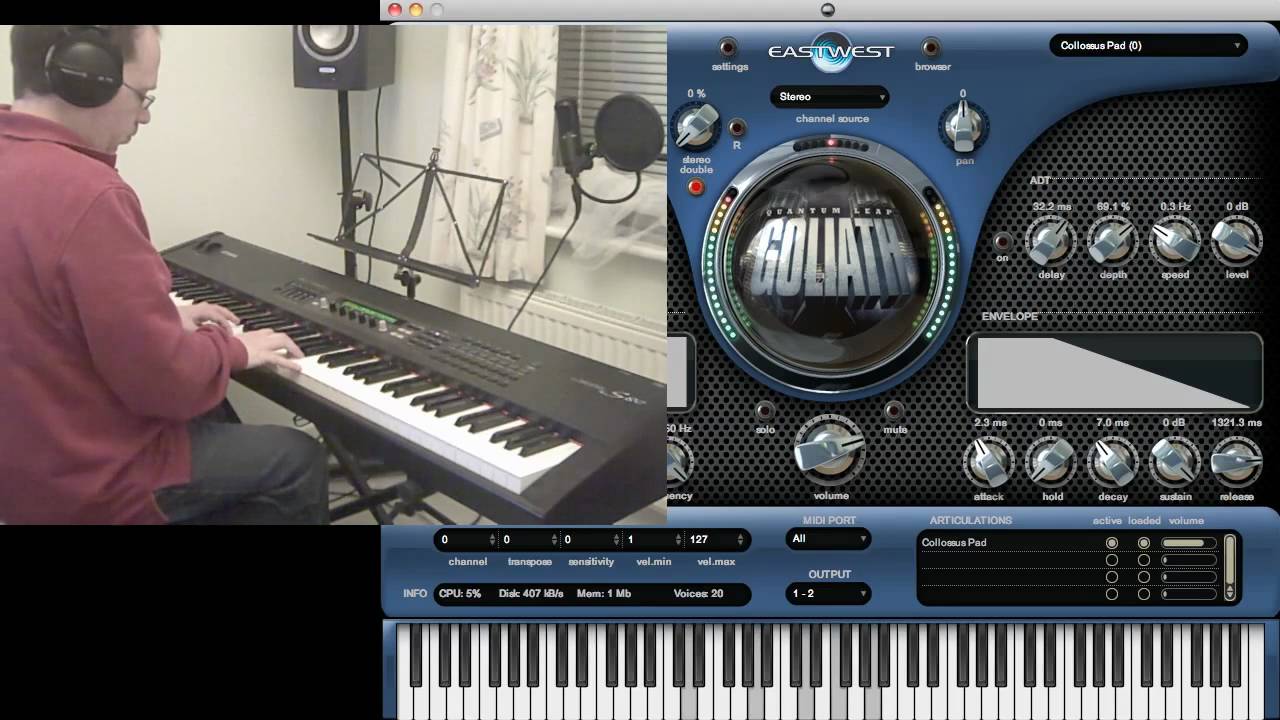The height and width of the screenshot is (720, 1280).
Task: Click the Goliath orb display
Action: coord(830,262)
